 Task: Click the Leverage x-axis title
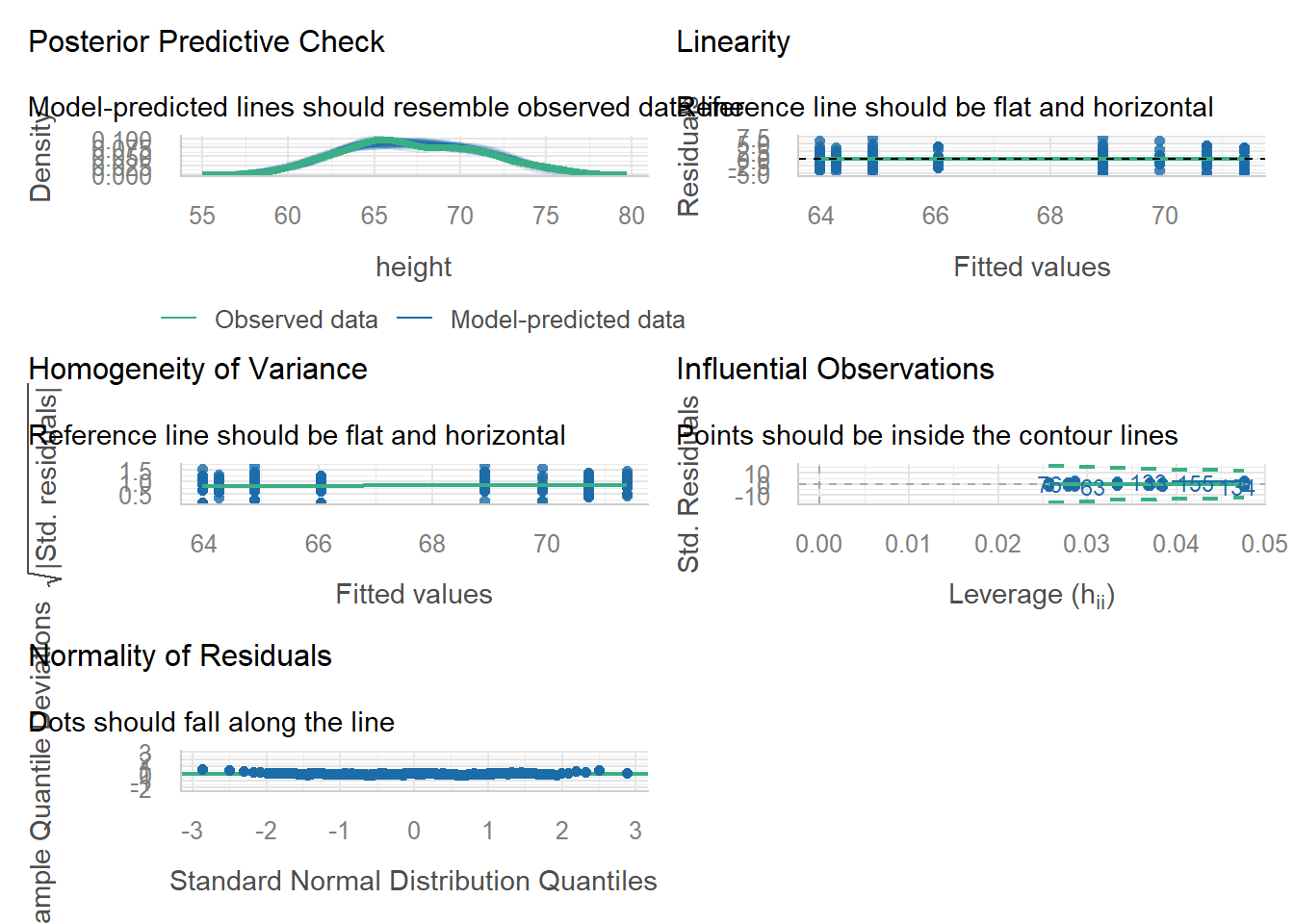pos(1031,595)
